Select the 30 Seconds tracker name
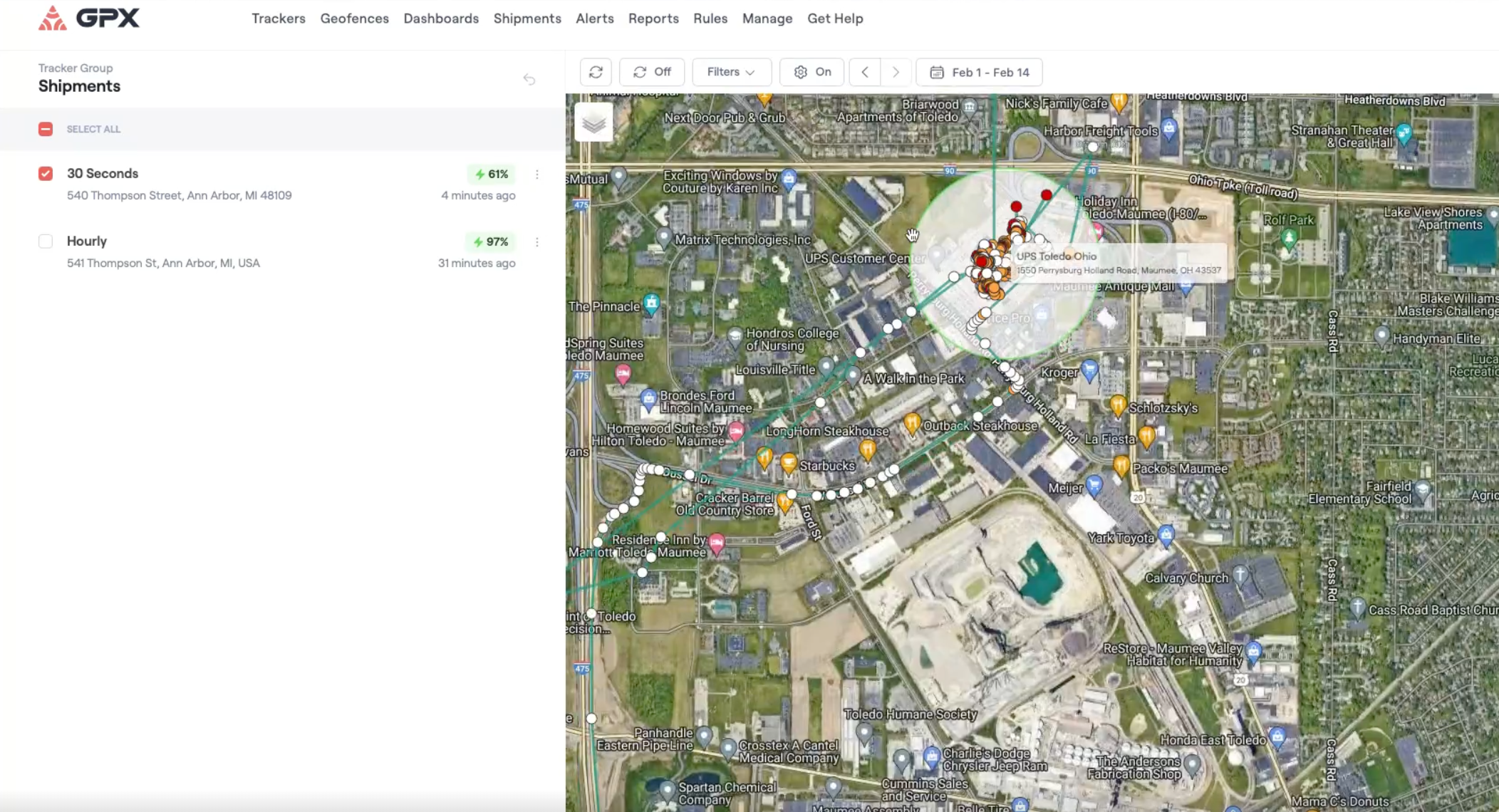Image resolution: width=1499 pixels, height=812 pixels. click(103, 173)
